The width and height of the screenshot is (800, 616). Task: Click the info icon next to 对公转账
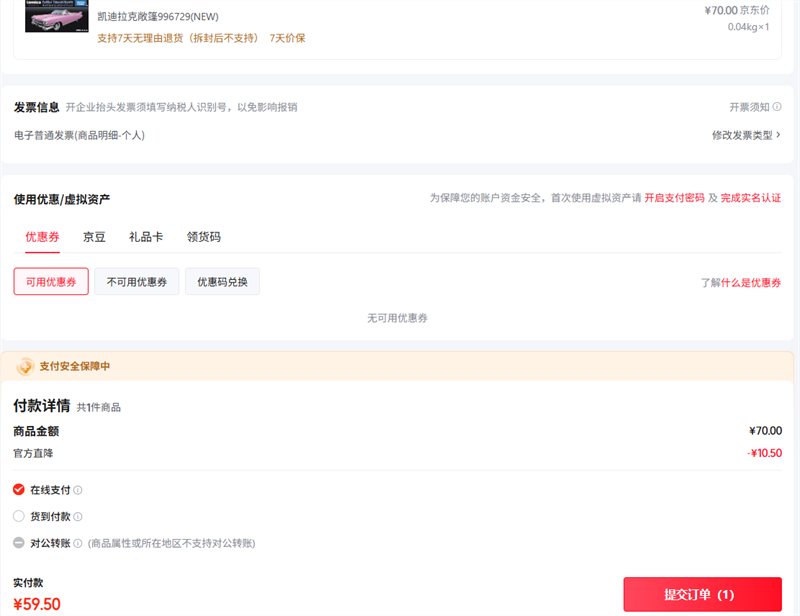click(78, 543)
